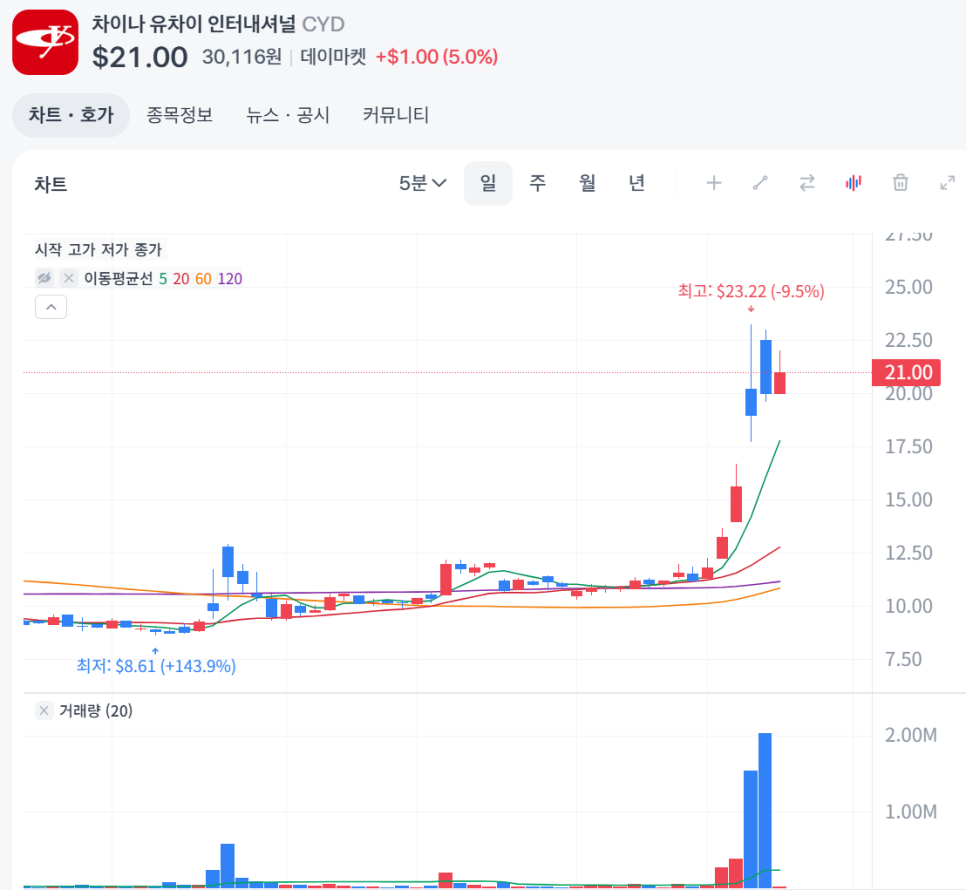The image size is (966, 890).
Task: Click the +$1.00 (5.0%) change value
Action: point(437,57)
